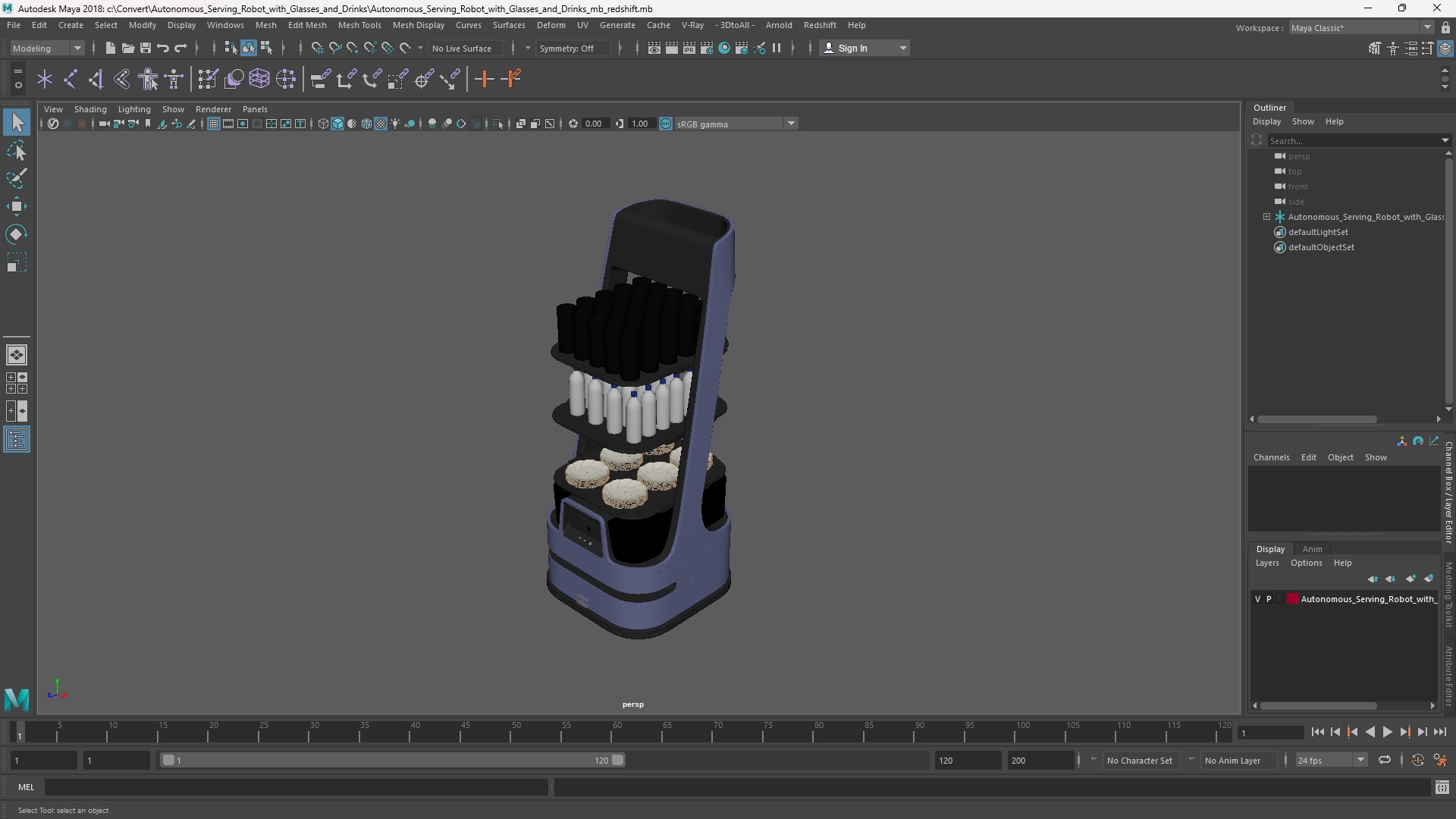
Task: Toggle layer visibility V box
Action: click(x=1258, y=599)
